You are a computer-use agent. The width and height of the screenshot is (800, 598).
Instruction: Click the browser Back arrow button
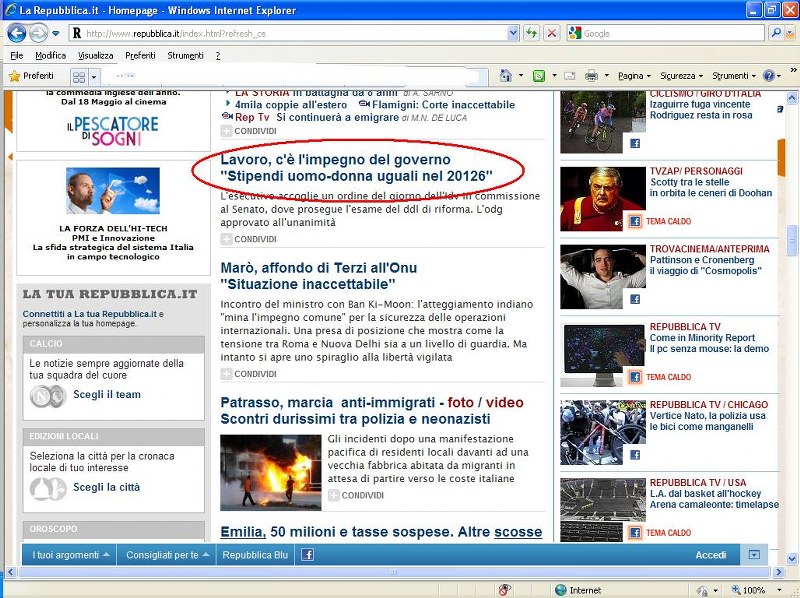point(17,33)
